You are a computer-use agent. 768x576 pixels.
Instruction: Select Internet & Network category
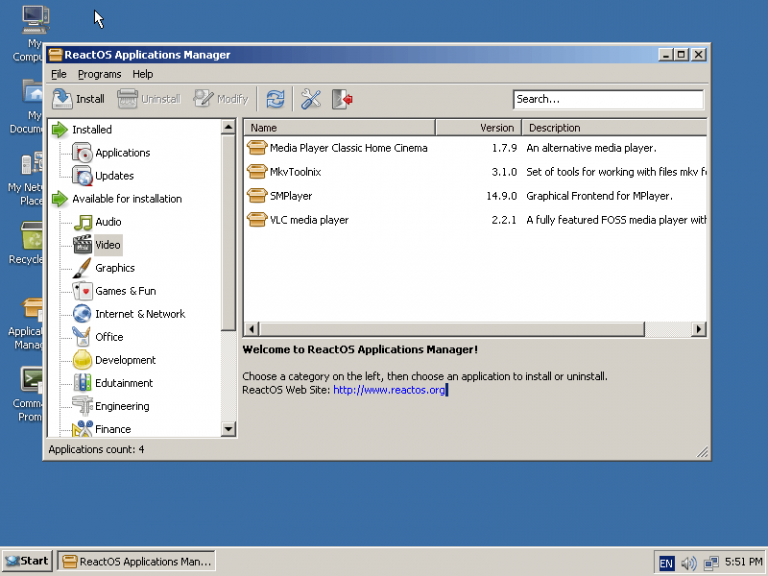[x=139, y=314]
